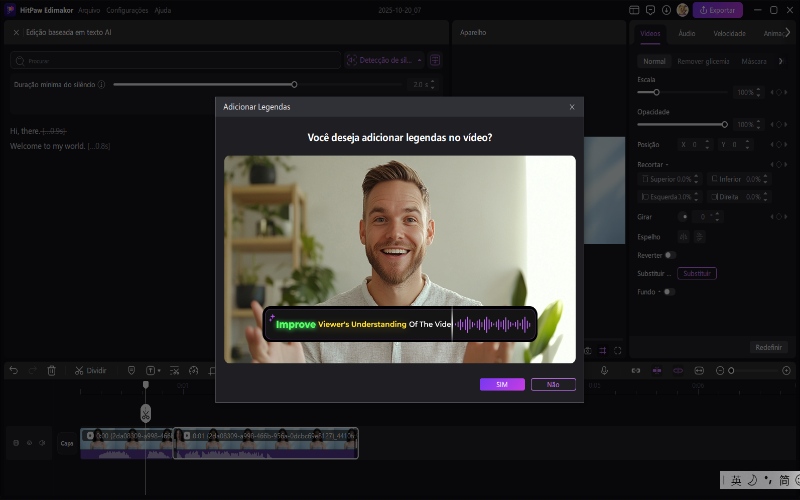Viewport: 800px width, 500px height.
Task: Open the Arquivo menu
Action: 89,10
